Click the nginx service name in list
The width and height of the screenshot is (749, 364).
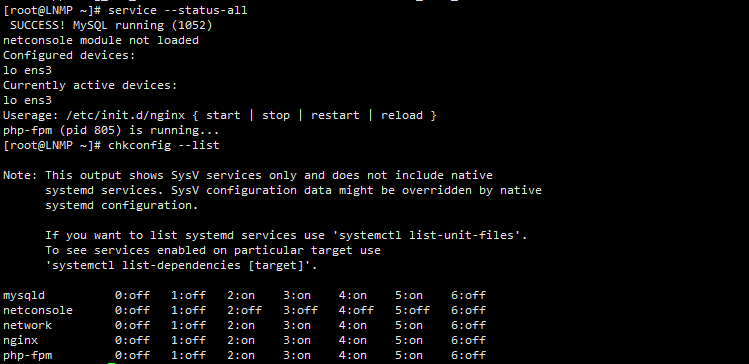21,341
